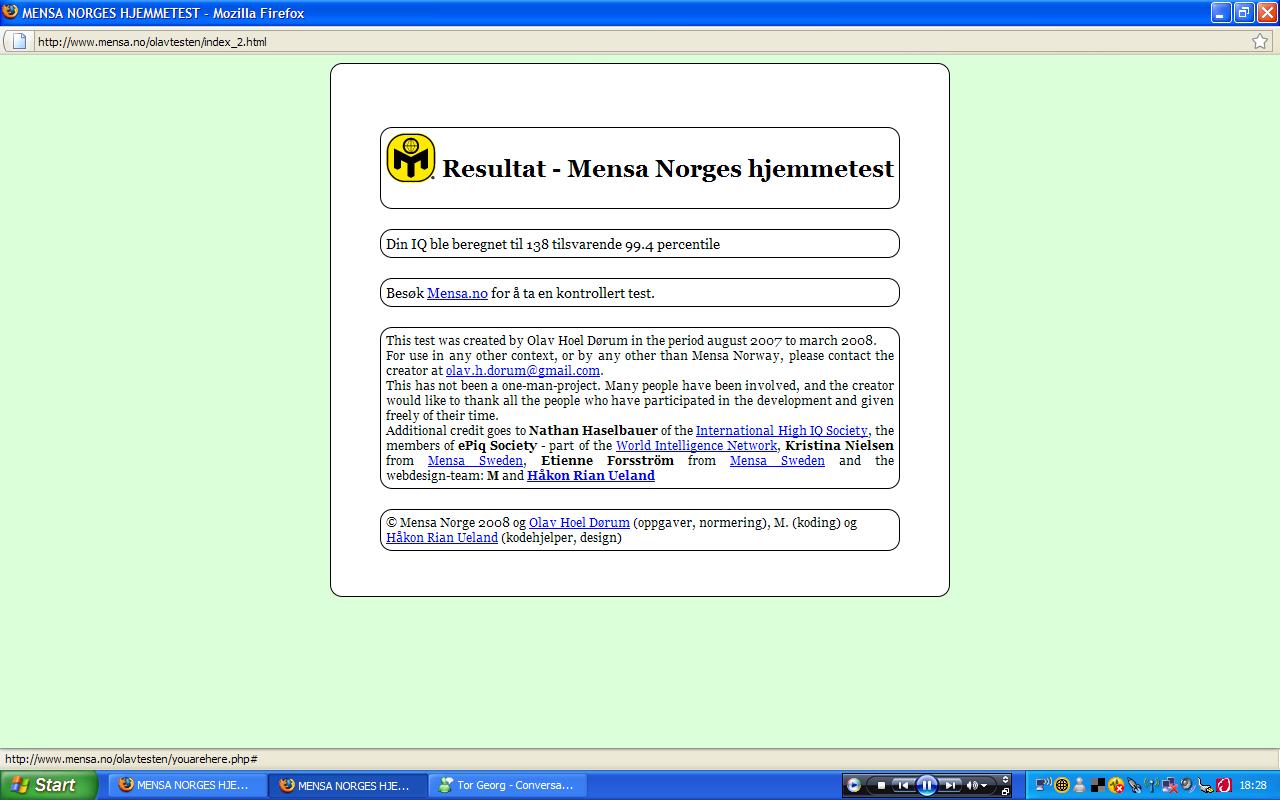Click the red square tray icon
The height and width of the screenshot is (800, 1280).
pos(1222,785)
